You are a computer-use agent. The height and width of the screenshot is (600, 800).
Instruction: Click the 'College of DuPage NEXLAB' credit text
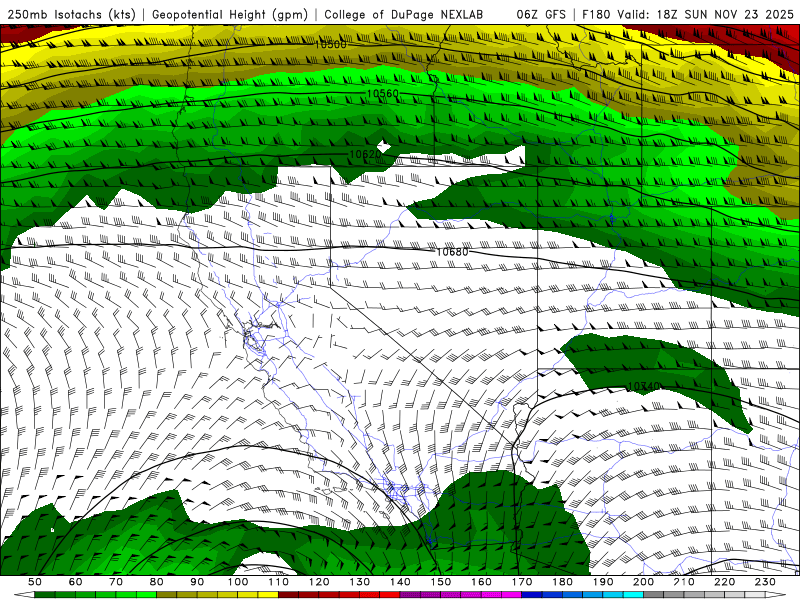[404, 15]
